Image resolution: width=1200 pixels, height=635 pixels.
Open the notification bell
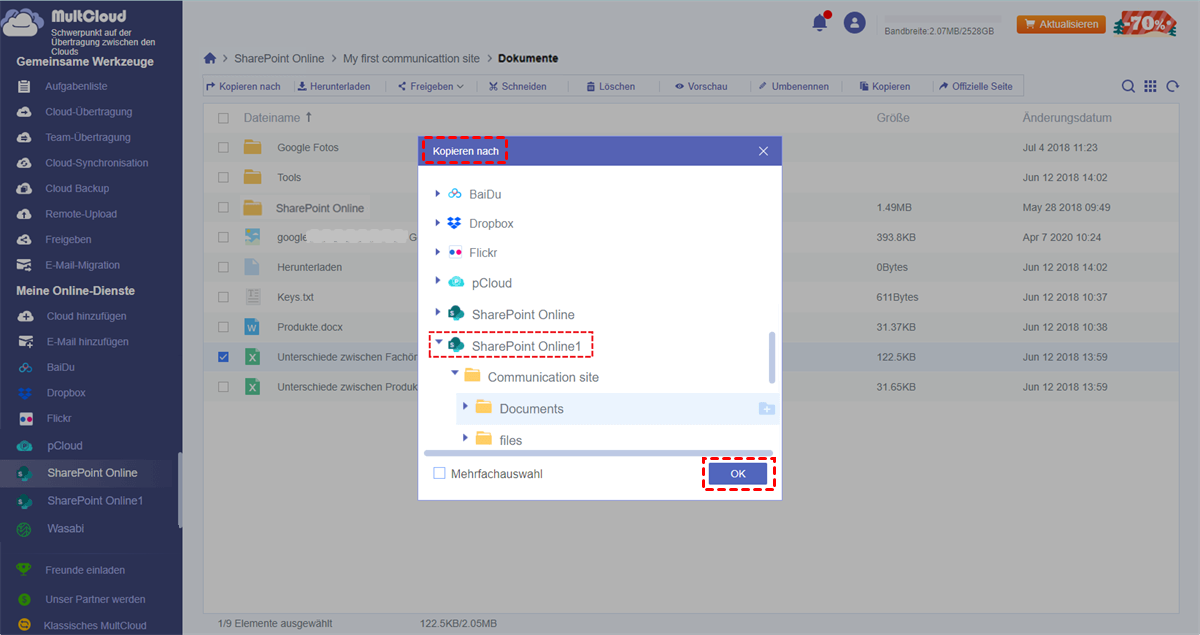coord(820,22)
